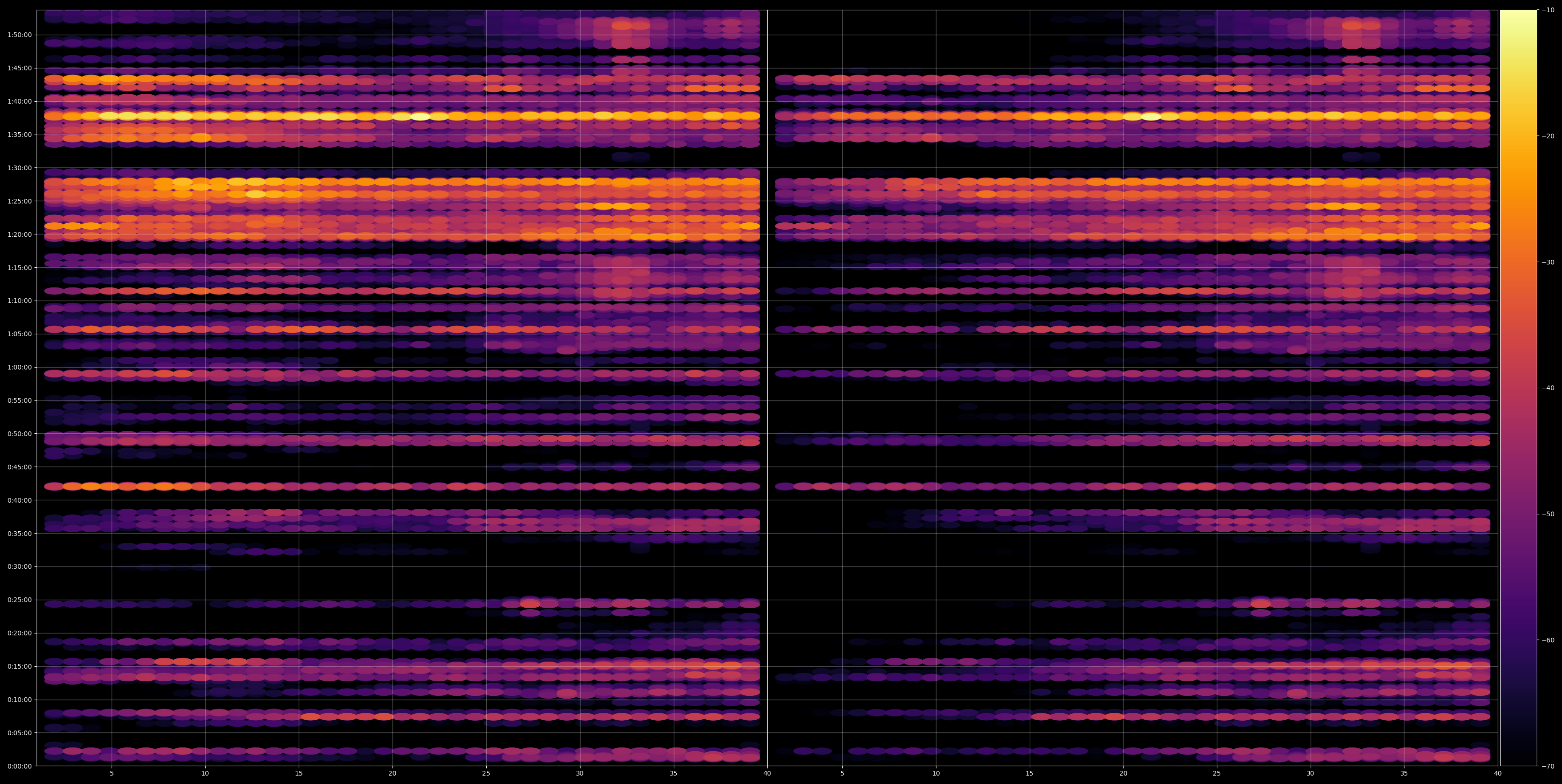The width and height of the screenshot is (1562, 784).
Task: Click the 0:50:00 time axis label
Action: [19, 434]
